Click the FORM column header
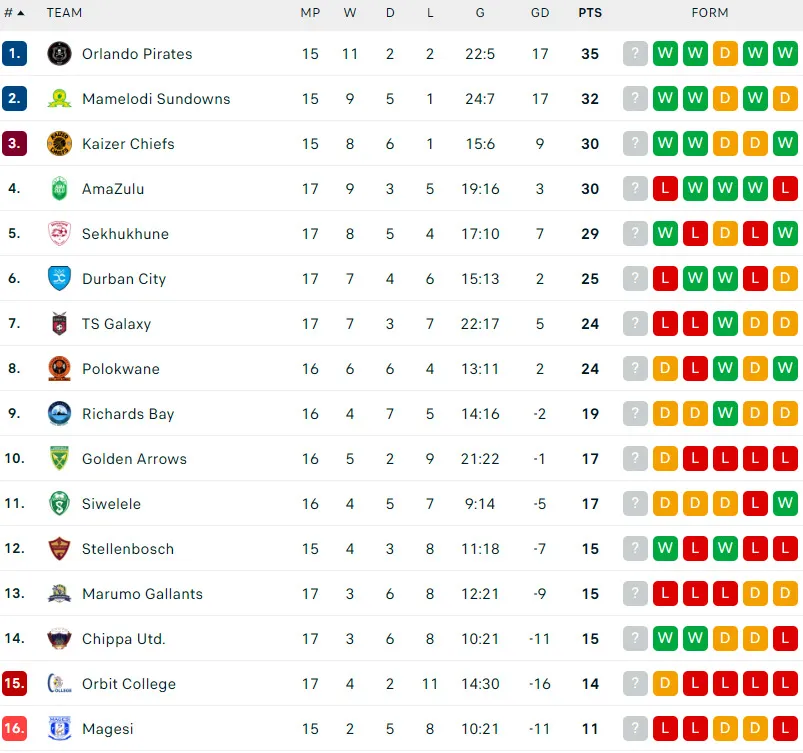The height and width of the screenshot is (753, 803). (x=710, y=13)
